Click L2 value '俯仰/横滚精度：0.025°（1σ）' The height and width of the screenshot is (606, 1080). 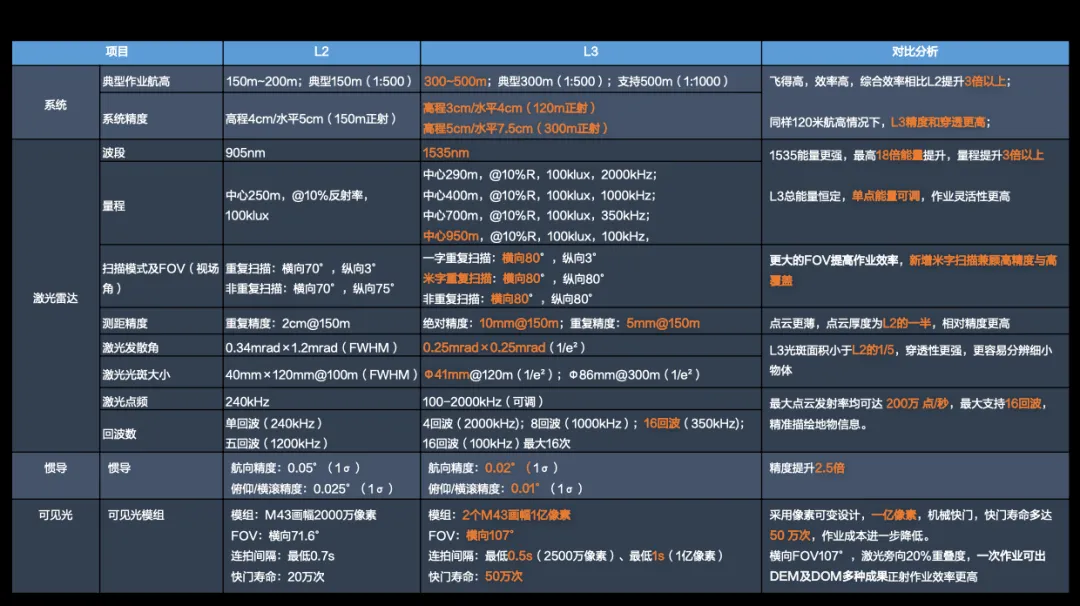pyautogui.click(x=313, y=489)
